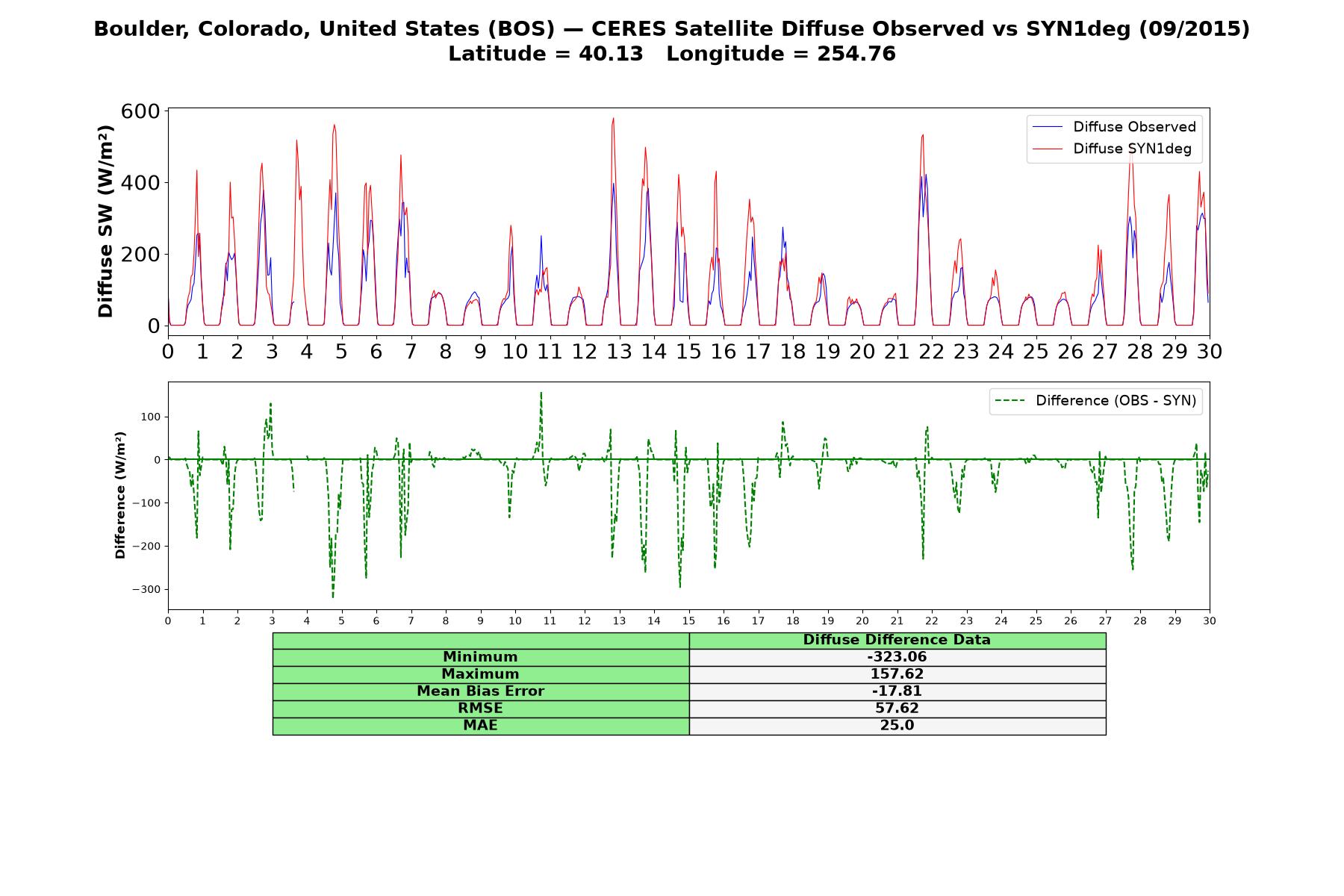Image resolution: width=1344 pixels, height=896 pixels.
Task: Select the blue line swatch in legend
Action: click(x=1047, y=127)
